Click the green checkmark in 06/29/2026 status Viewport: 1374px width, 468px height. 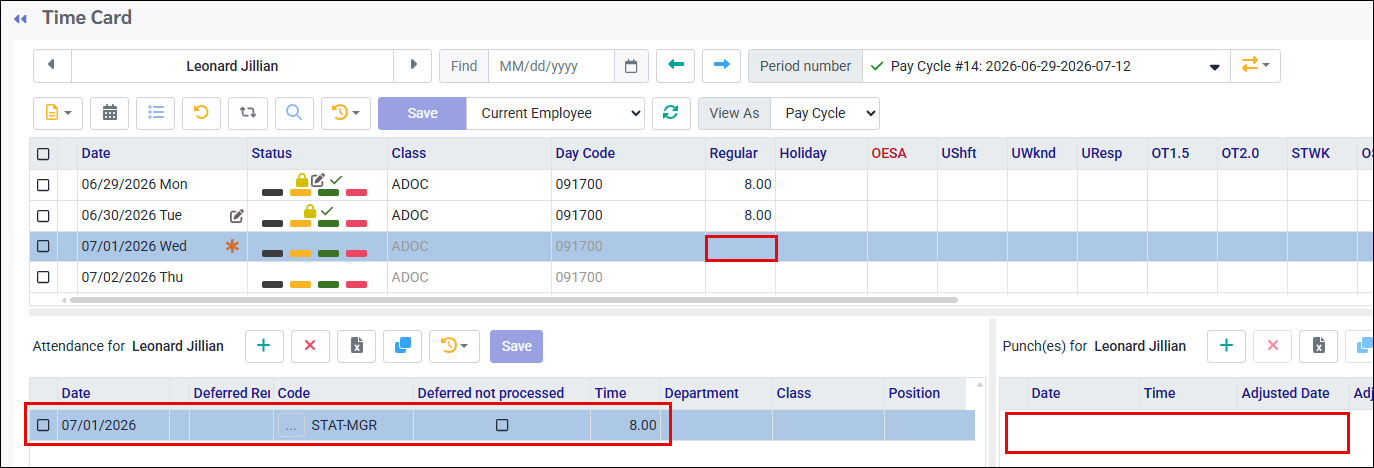[336, 180]
